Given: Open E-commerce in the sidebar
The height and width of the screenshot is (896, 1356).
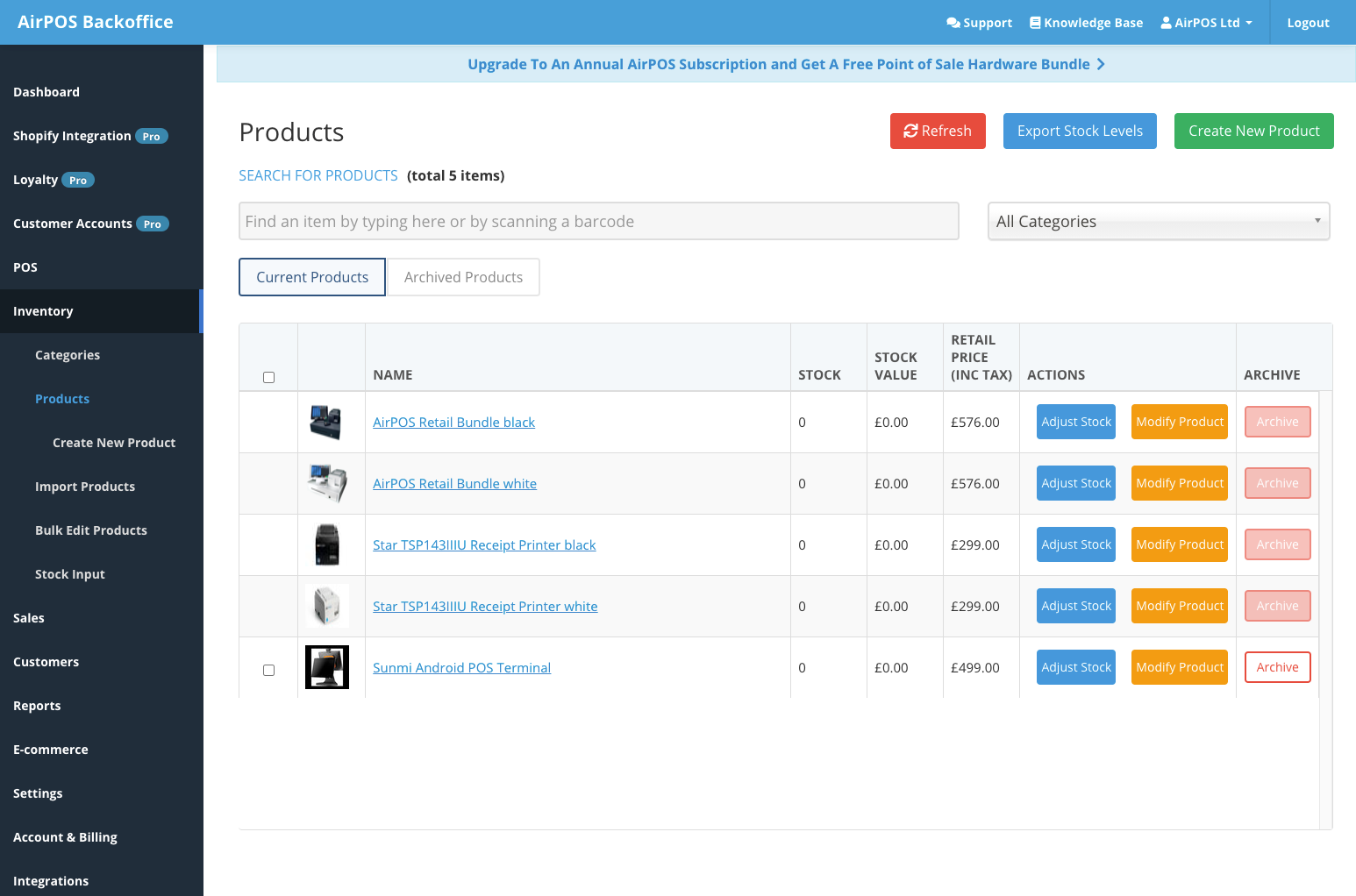Looking at the screenshot, I should 51,750.
